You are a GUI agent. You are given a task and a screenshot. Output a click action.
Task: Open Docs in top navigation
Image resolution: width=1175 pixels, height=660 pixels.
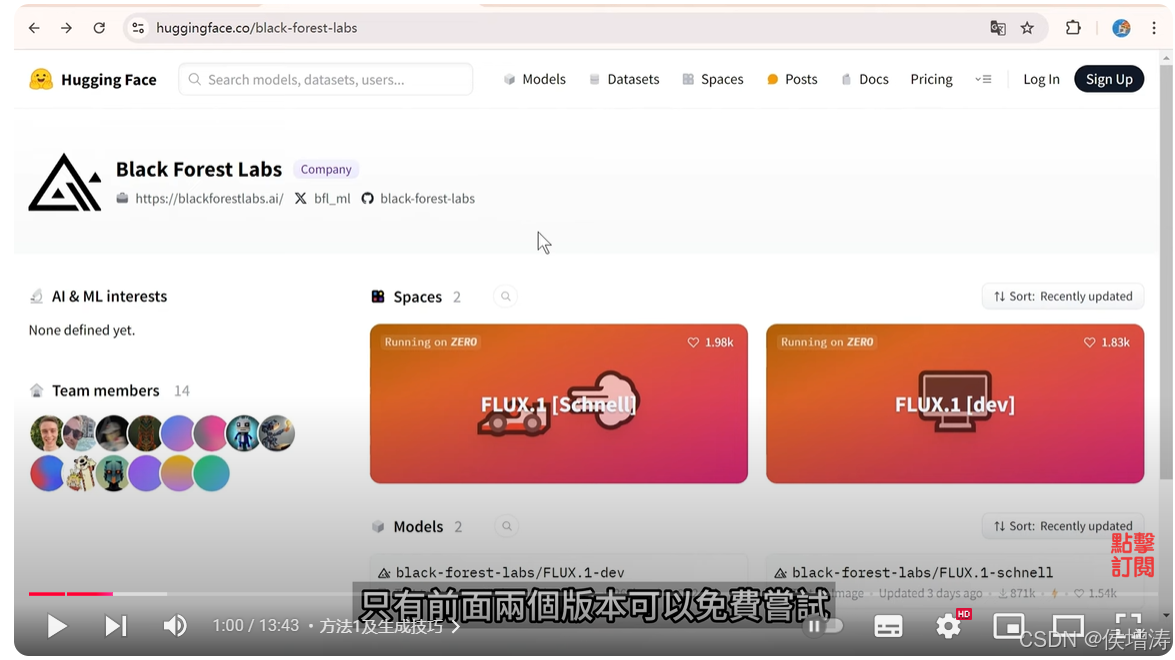[x=865, y=79]
